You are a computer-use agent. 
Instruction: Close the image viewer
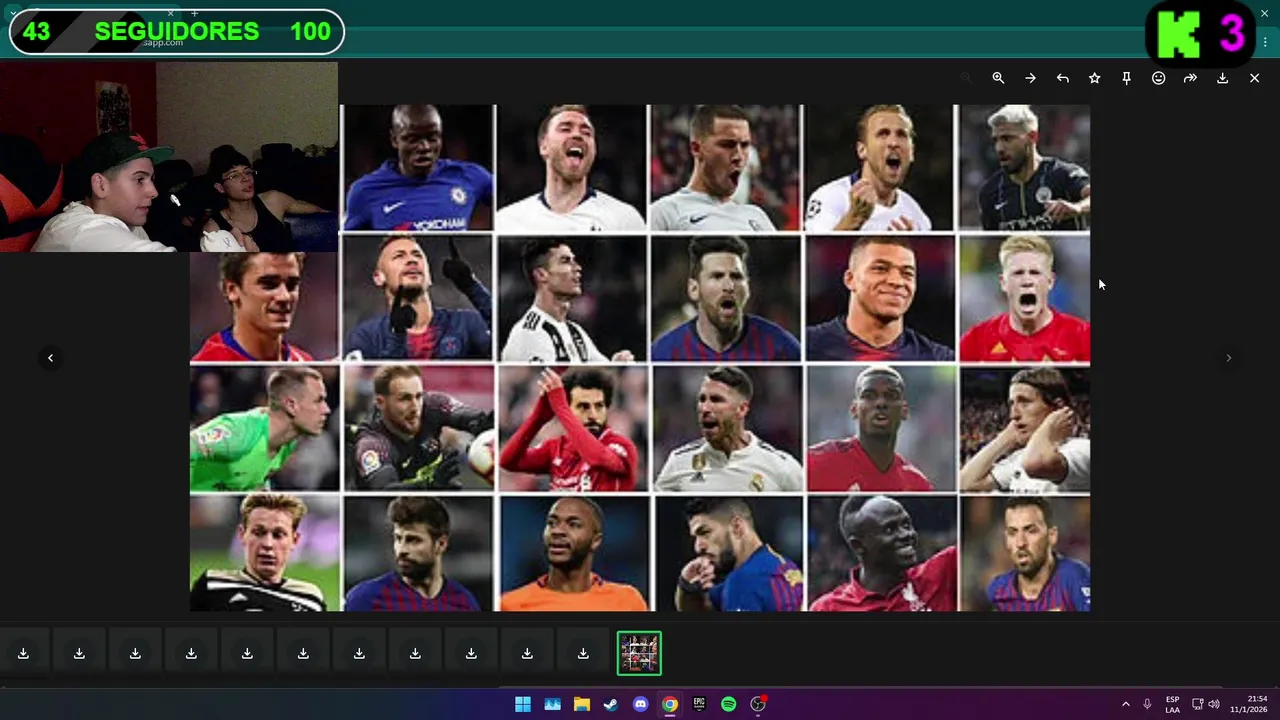pyautogui.click(x=1254, y=78)
